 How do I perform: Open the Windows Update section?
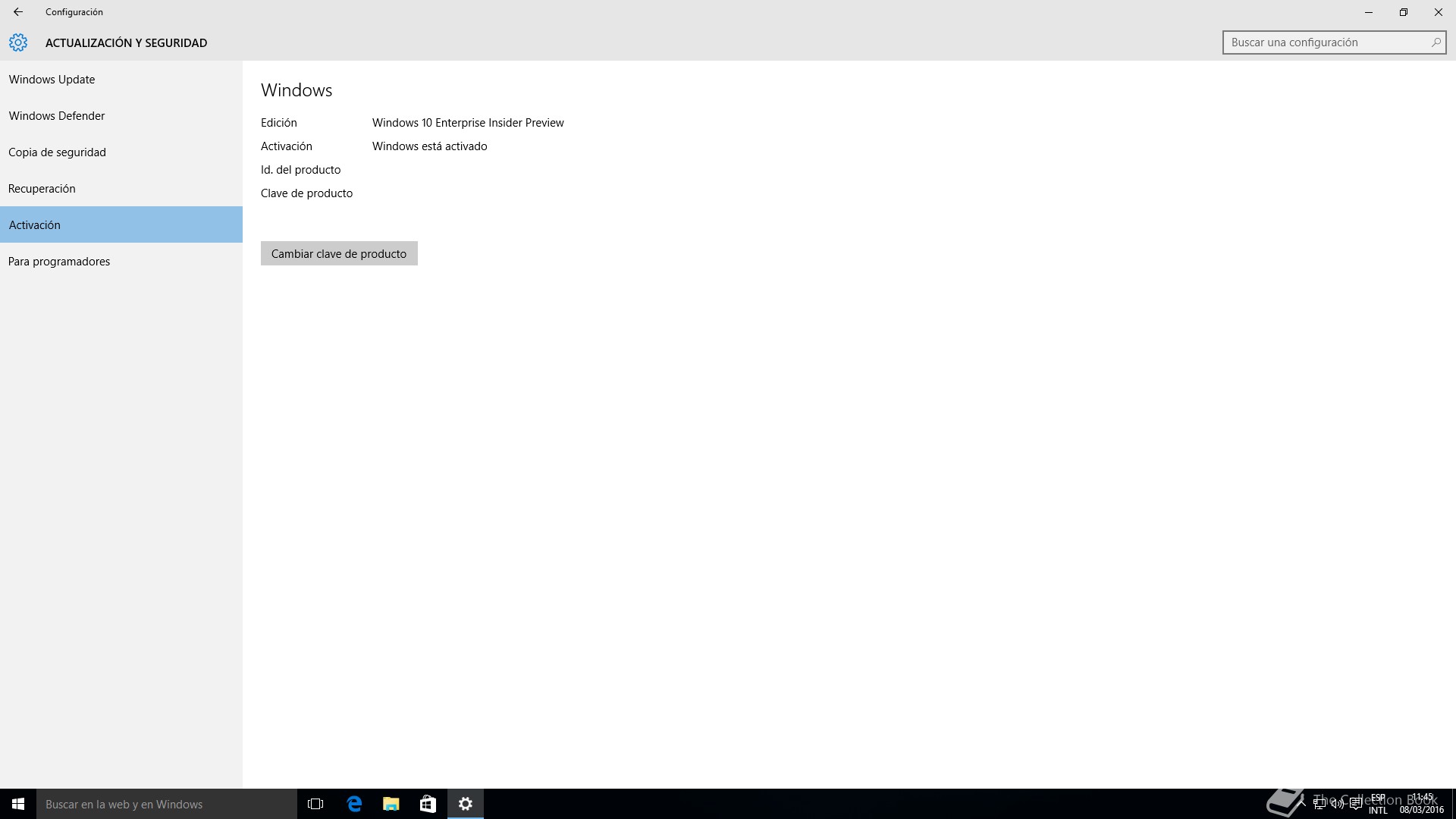pos(121,80)
